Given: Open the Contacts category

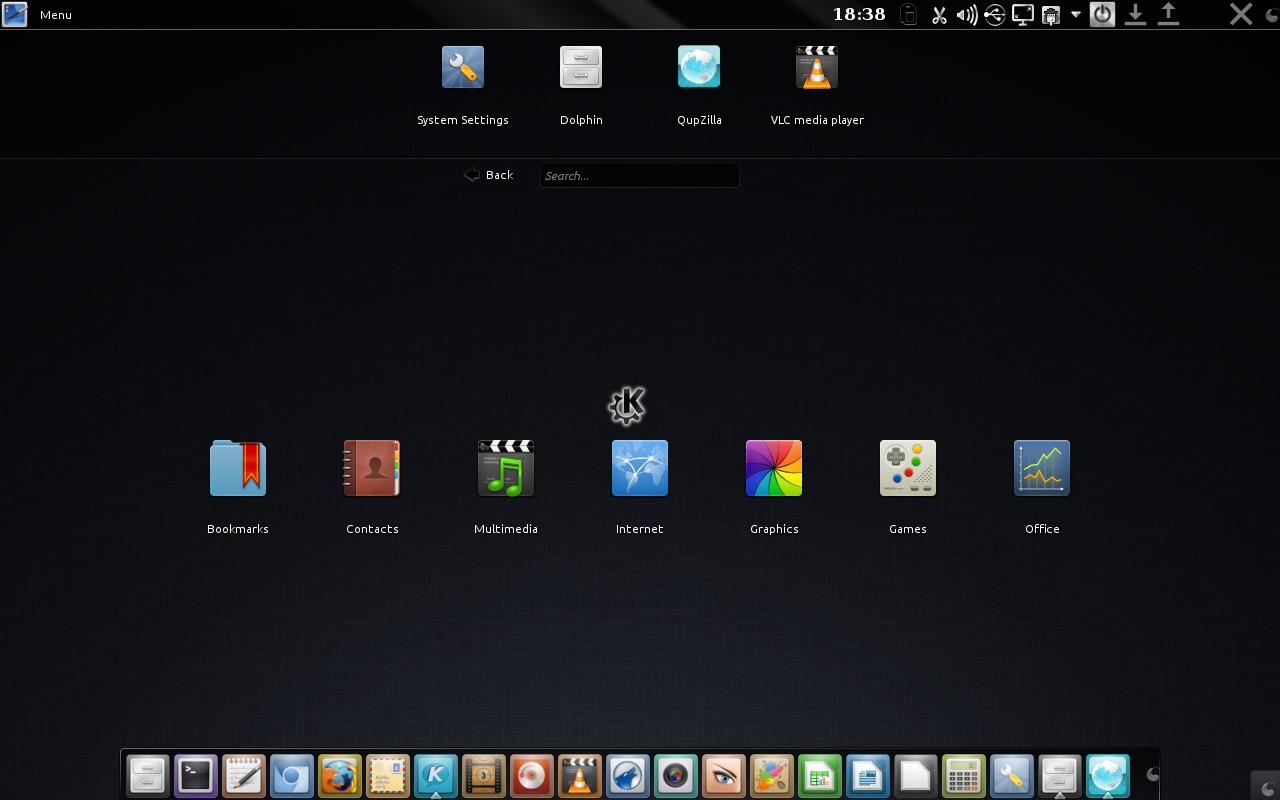Looking at the screenshot, I should [372, 486].
